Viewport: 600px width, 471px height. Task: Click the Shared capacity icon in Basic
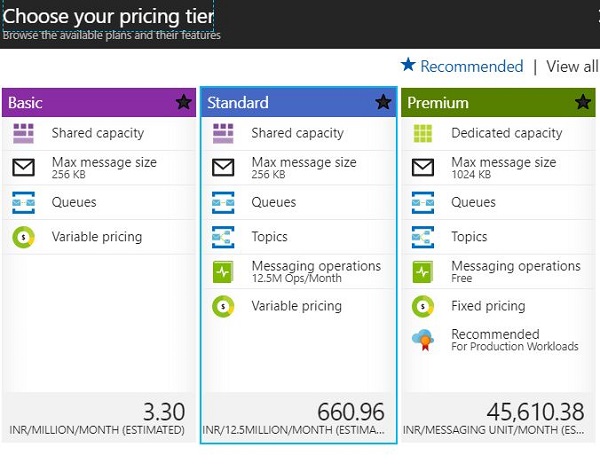[23, 133]
